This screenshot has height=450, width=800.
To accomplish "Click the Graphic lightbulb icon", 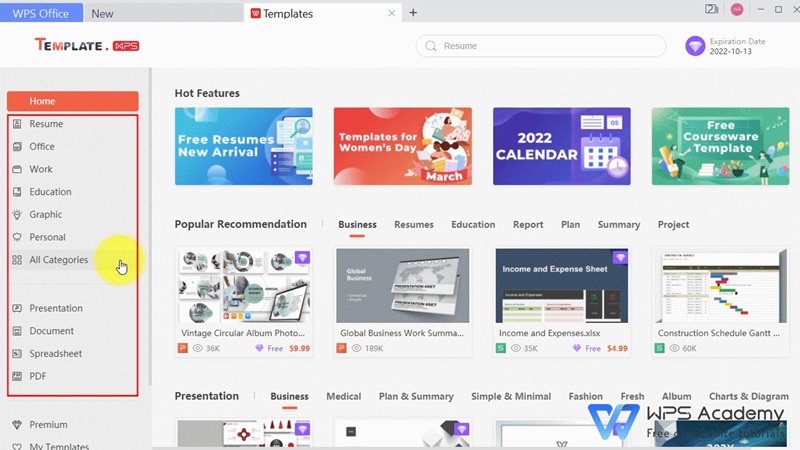I will (17, 214).
